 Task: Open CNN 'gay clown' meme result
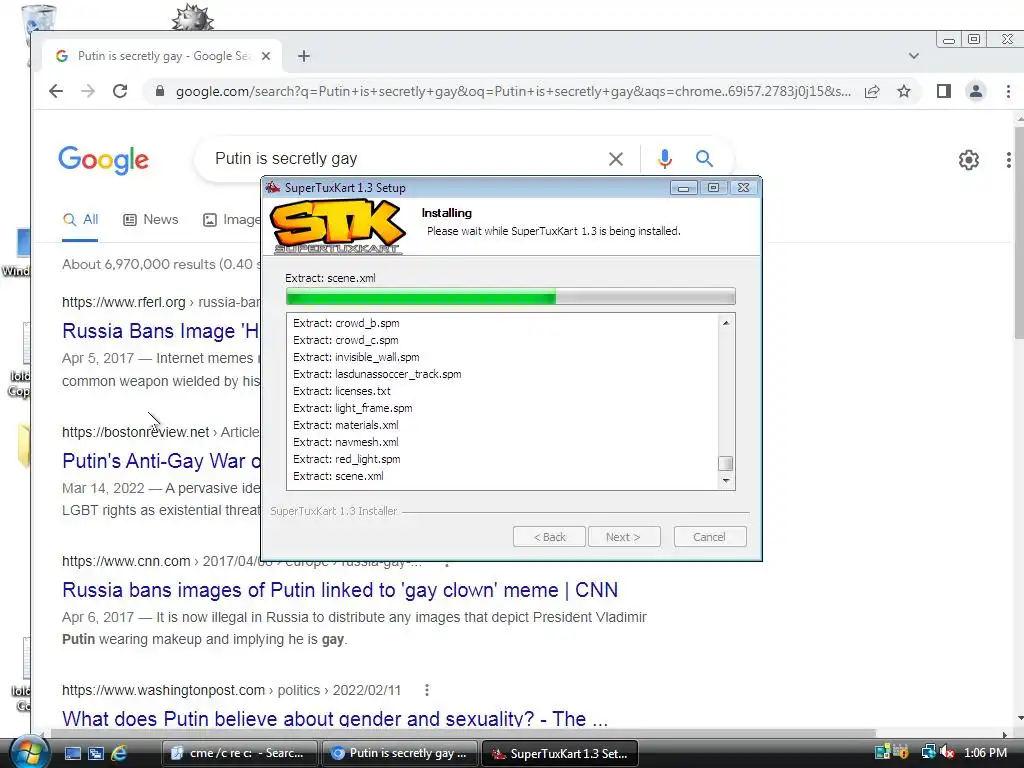click(x=340, y=590)
